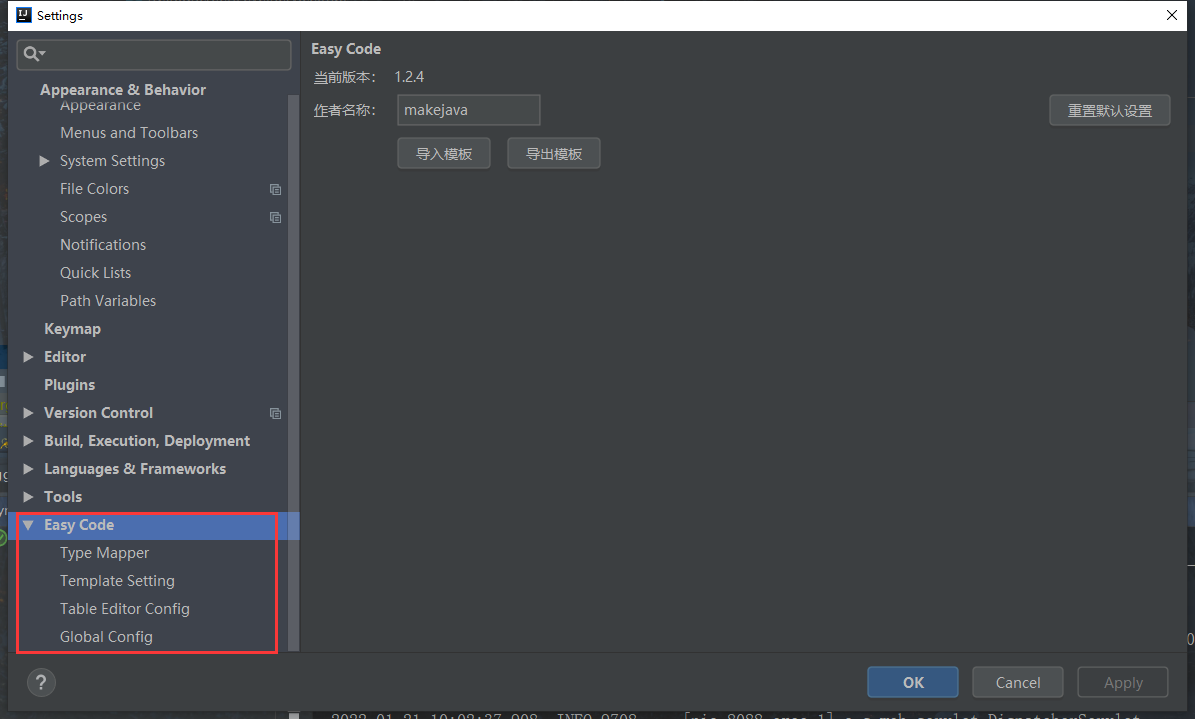Expand Languages & Frameworks arrow
The height and width of the screenshot is (719, 1195).
click(x=28, y=469)
